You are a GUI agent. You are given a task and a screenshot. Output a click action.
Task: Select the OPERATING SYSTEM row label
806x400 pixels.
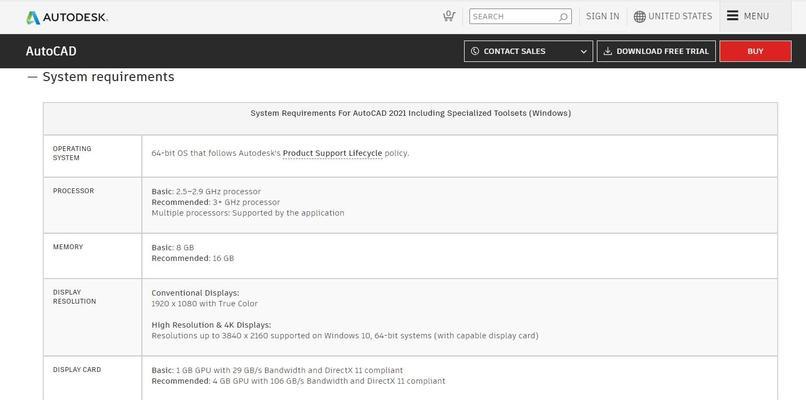[72, 153]
